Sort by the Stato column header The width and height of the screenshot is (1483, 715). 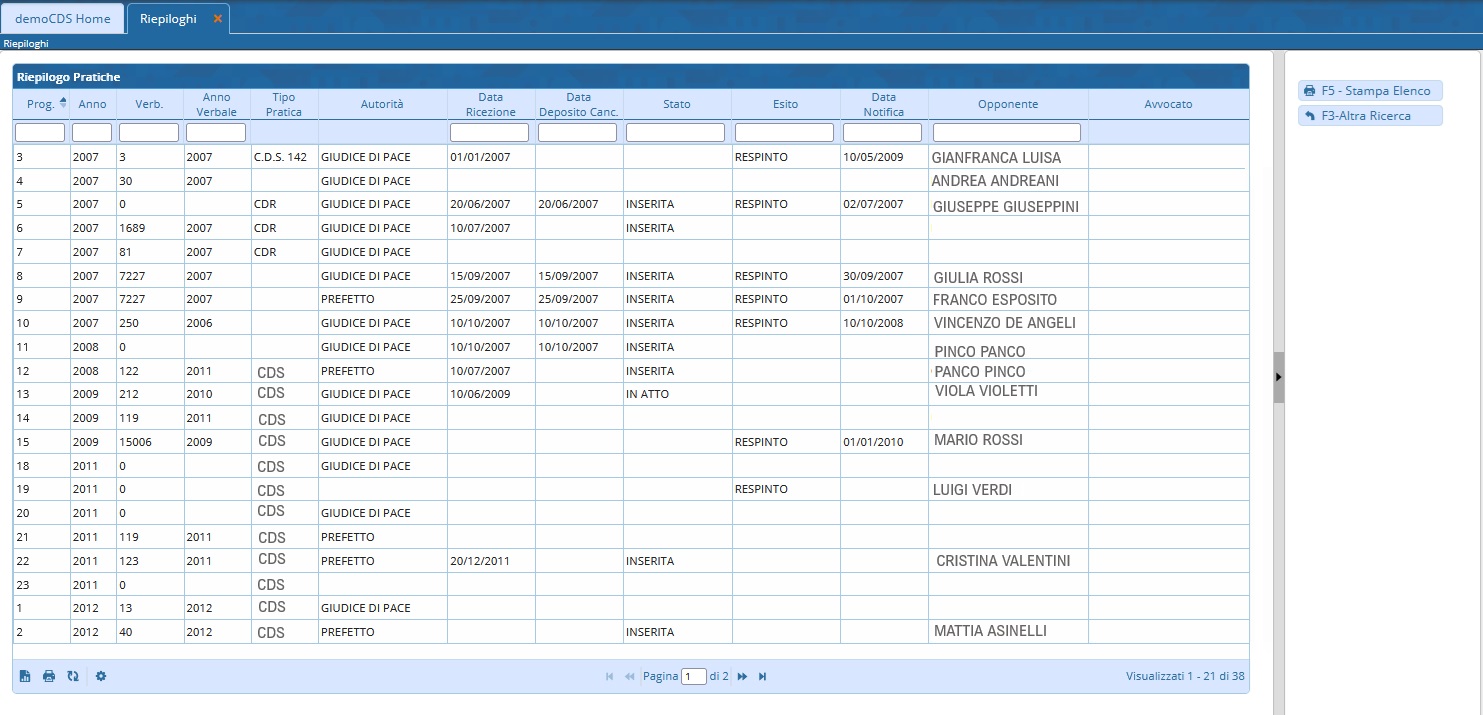tap(676, 104)
